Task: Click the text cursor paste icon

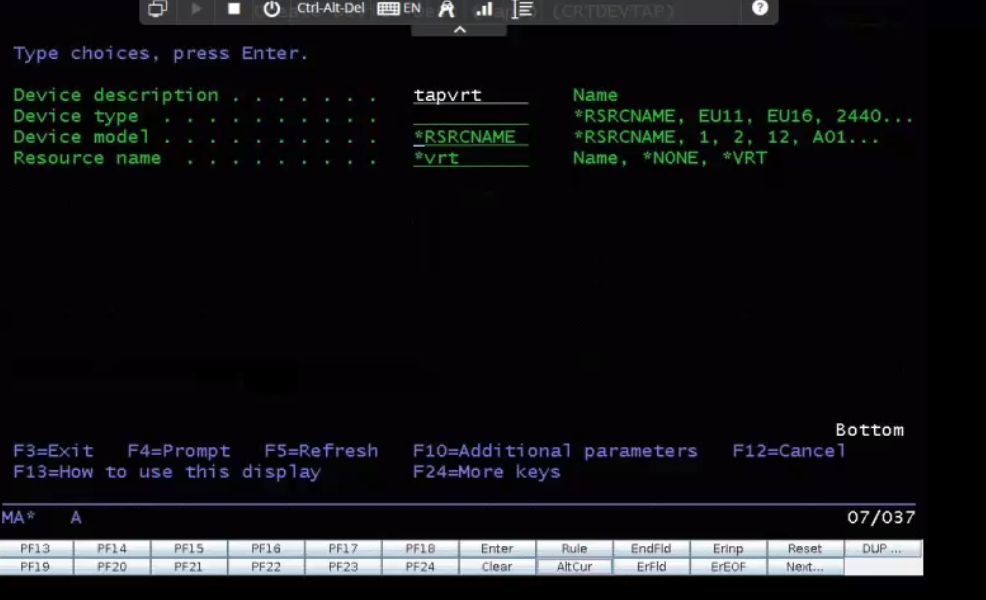Action: pyautogui.click(x=522, y=9)
